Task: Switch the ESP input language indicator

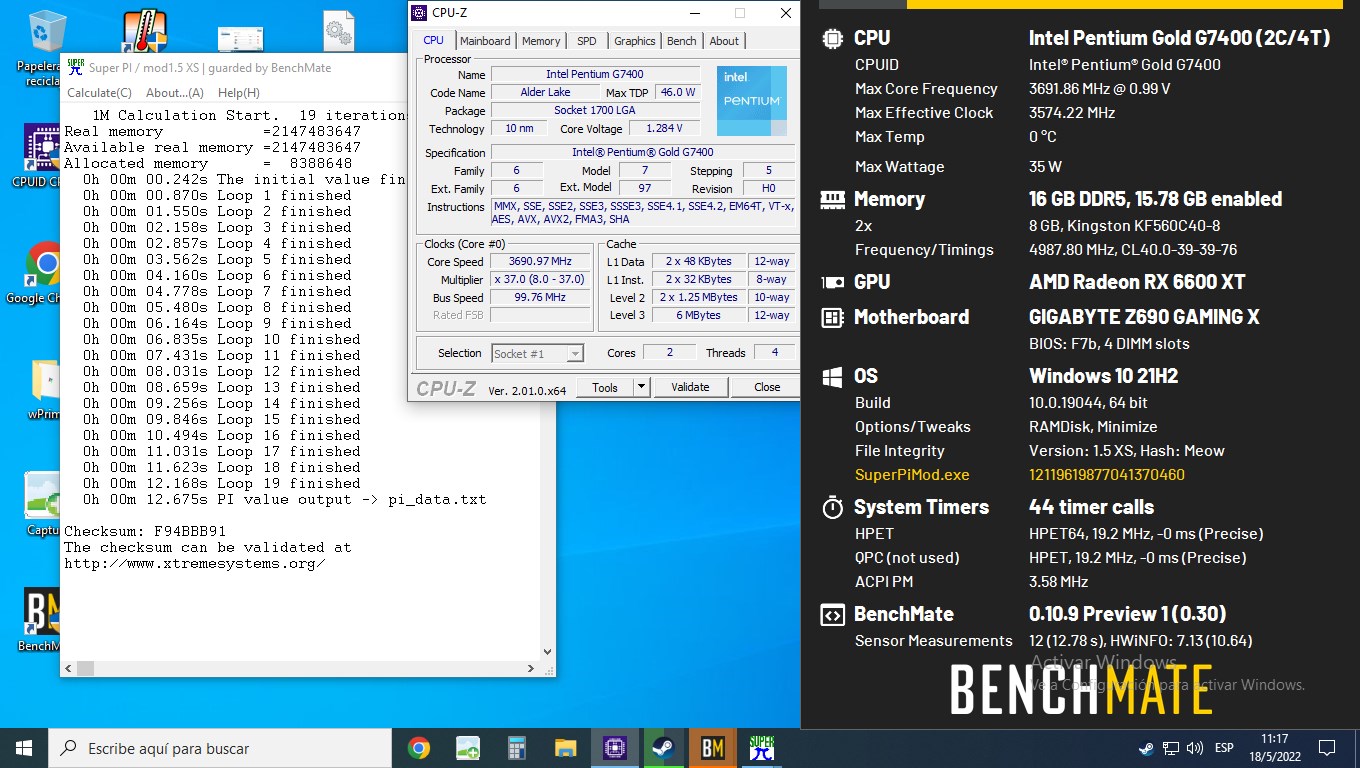Action: (x=1224, y=748)
